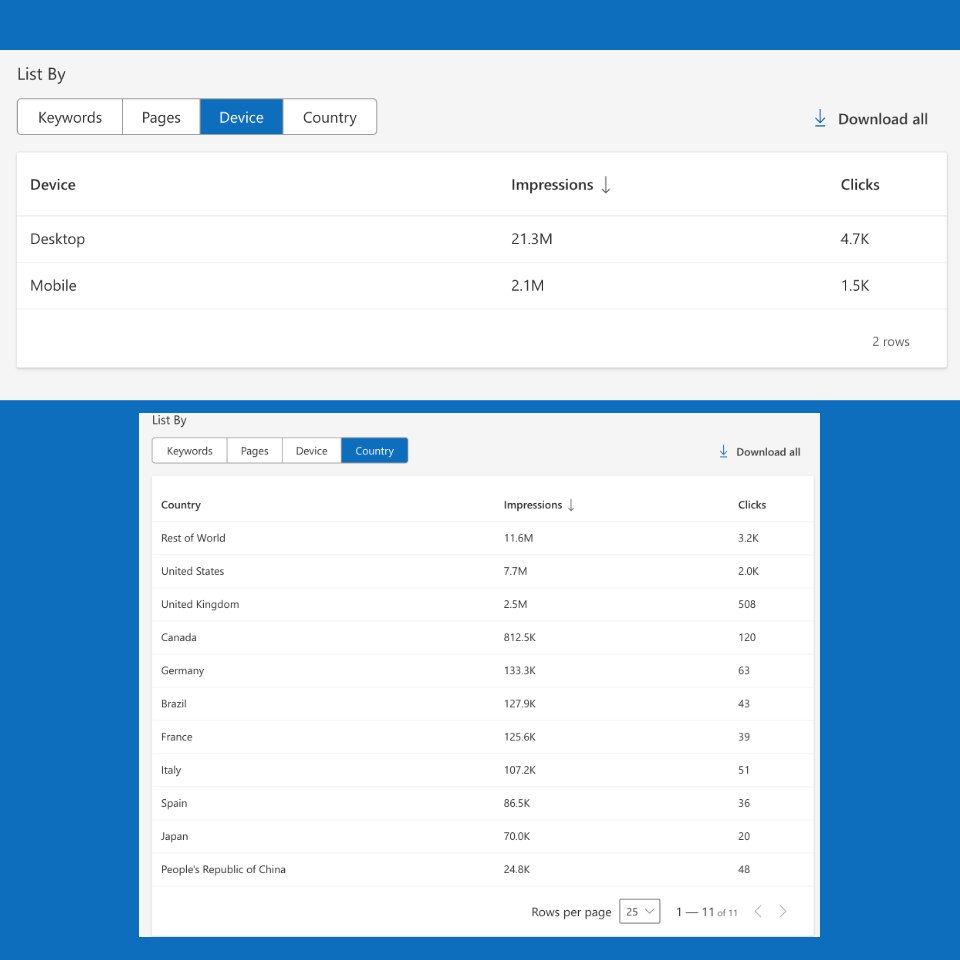Open Rows per page dropdown showing 25

(639, 911)
